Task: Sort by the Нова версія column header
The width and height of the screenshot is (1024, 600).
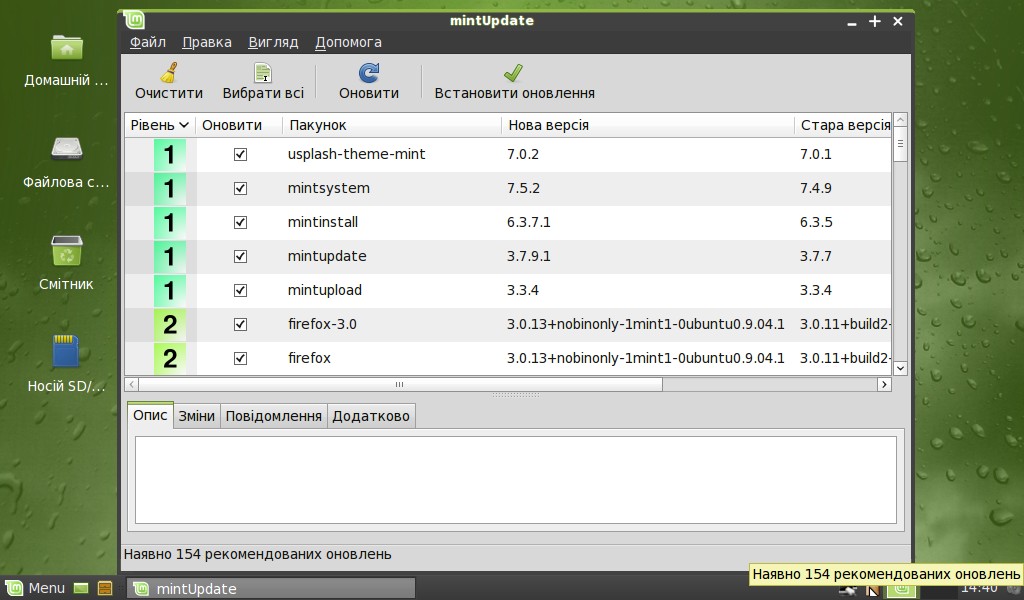Action: click(647, 125)
